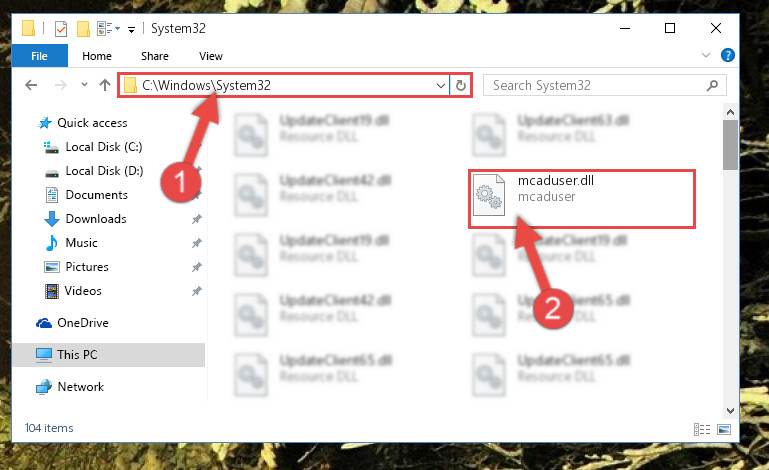The width and height of the screenshot is (769, 470).
Task: Open the address bar history dropdown
Action: 440,85
